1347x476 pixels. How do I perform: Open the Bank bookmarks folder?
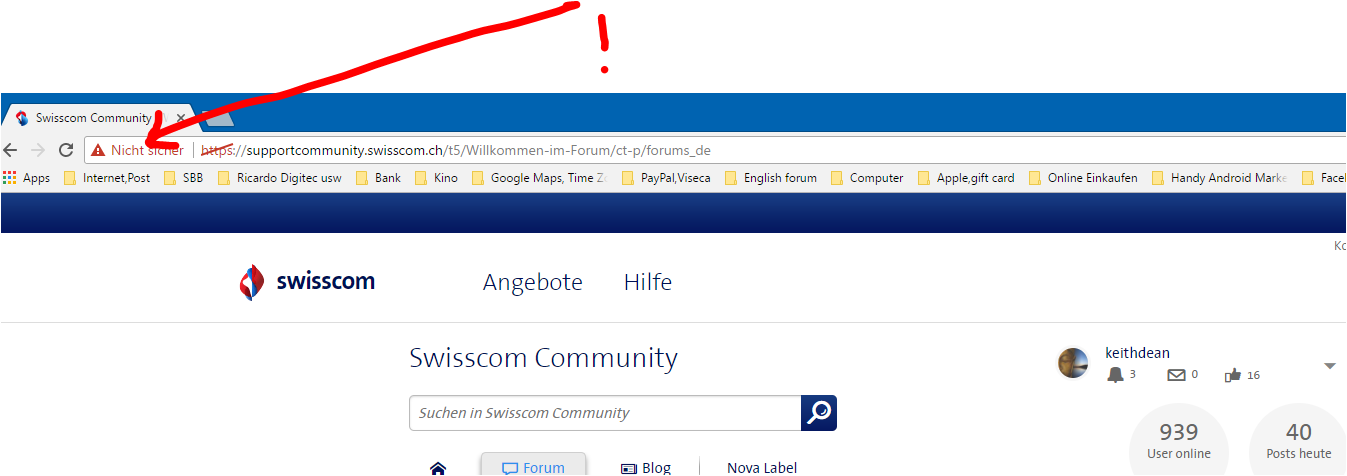(x=378, y=178)
